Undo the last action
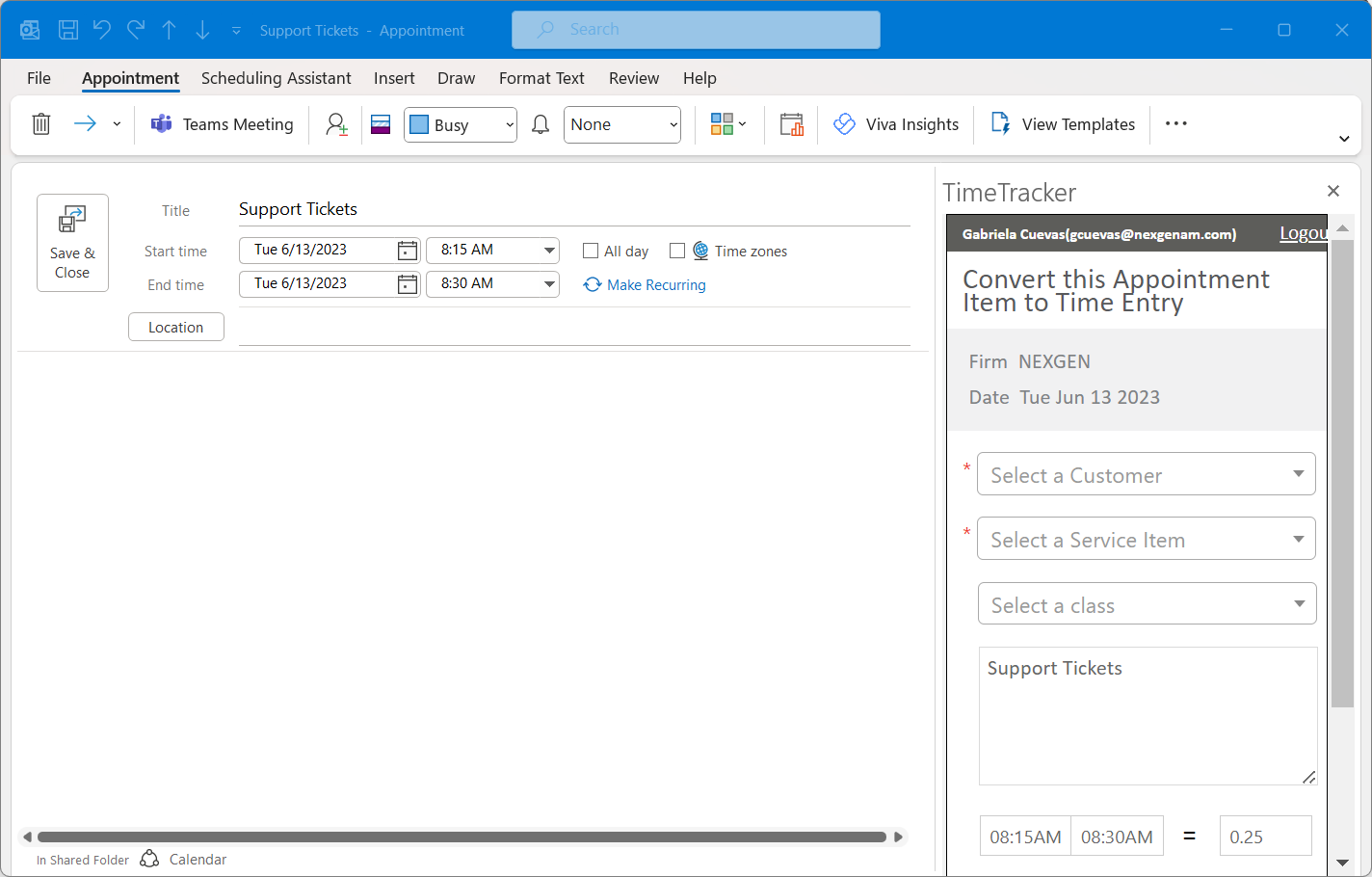This screenshot has width=1372, height=877. [102, 30]
